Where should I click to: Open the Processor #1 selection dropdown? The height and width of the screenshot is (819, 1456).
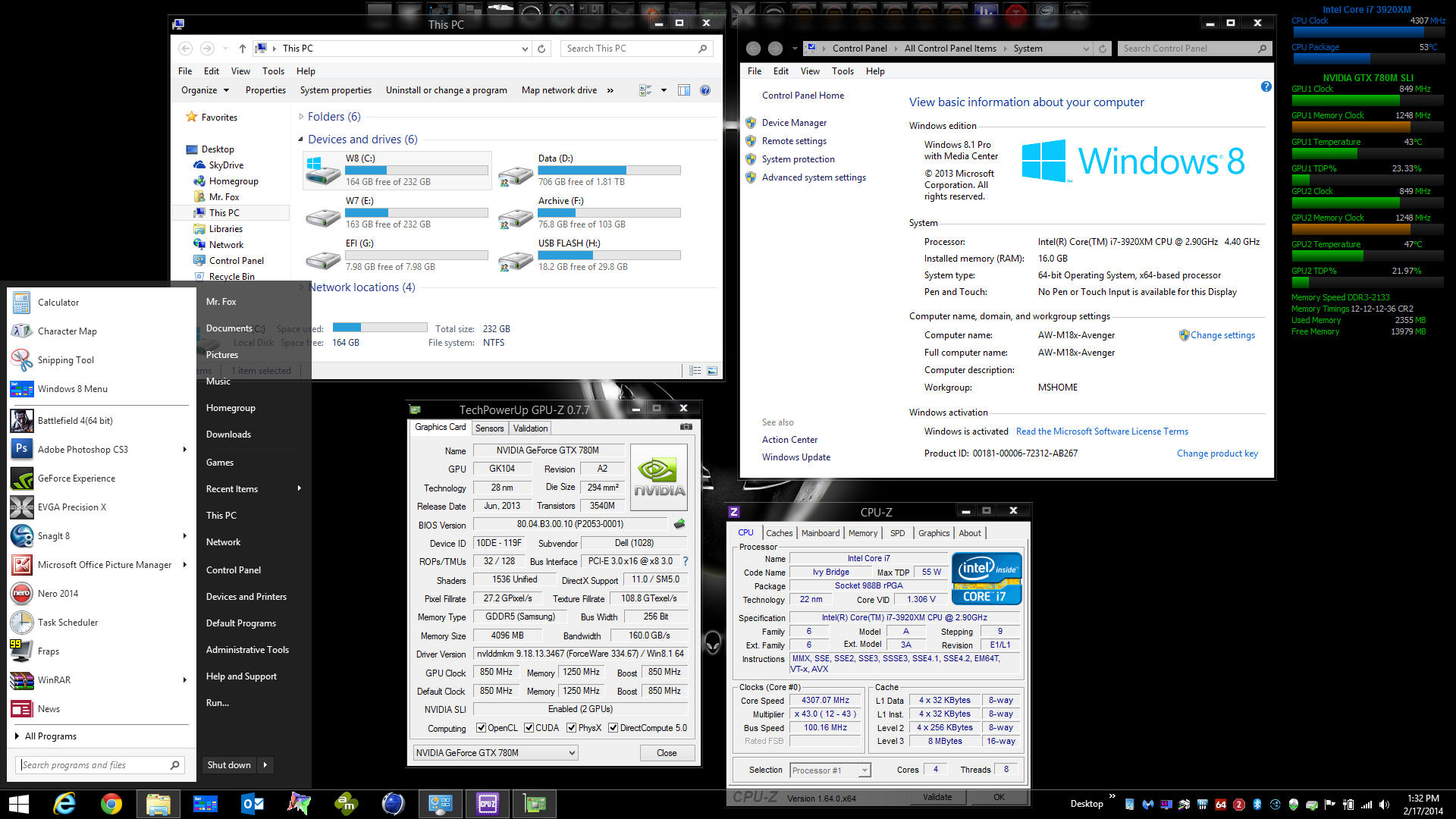coord(830,770)
